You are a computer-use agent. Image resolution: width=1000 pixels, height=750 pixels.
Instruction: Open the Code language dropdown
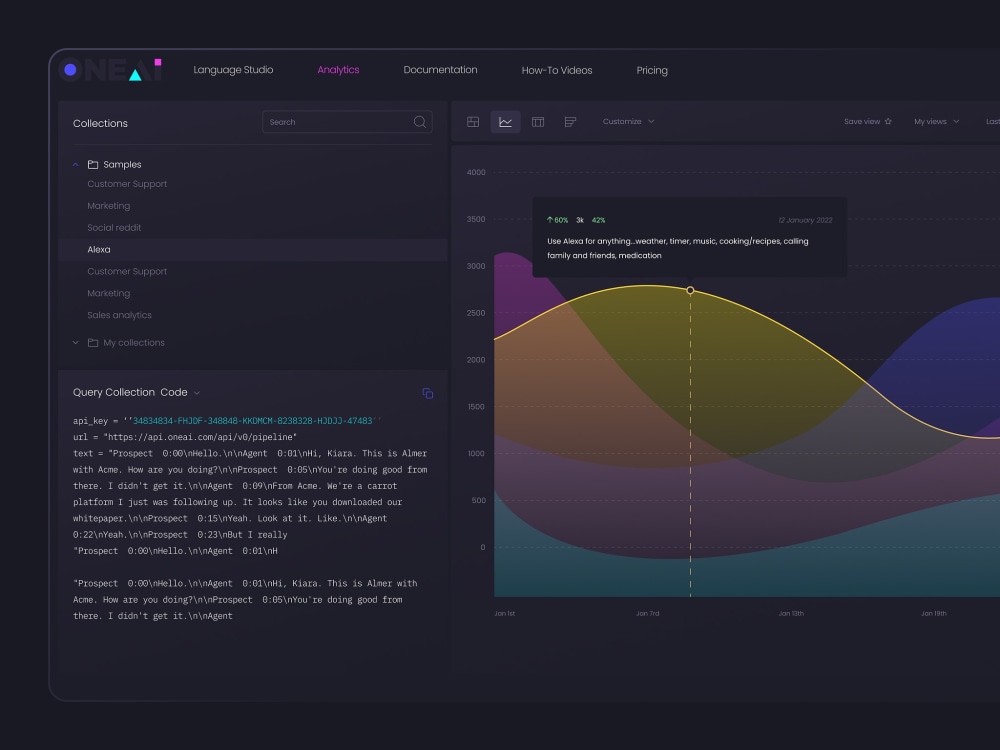pyautogui.click(x=180, y=392)
